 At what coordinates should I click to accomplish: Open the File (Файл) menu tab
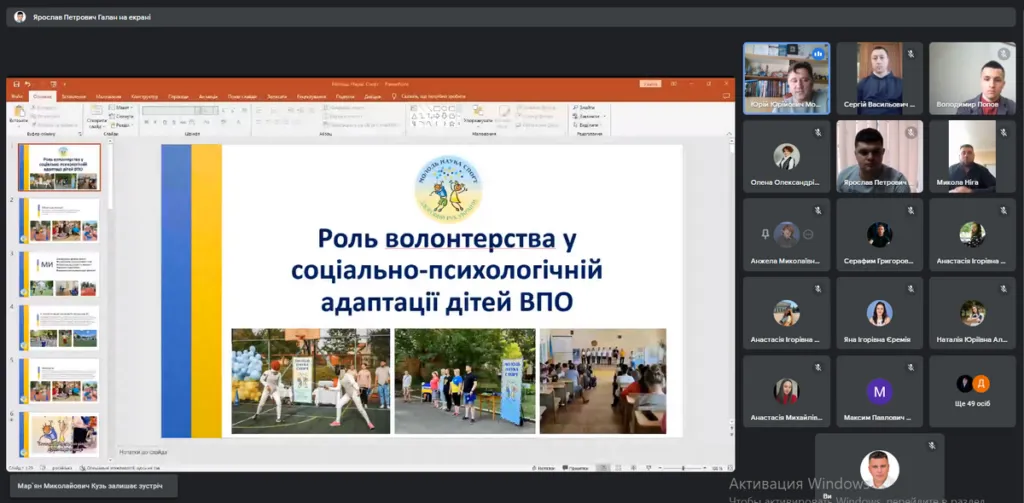tap(16, 96)
